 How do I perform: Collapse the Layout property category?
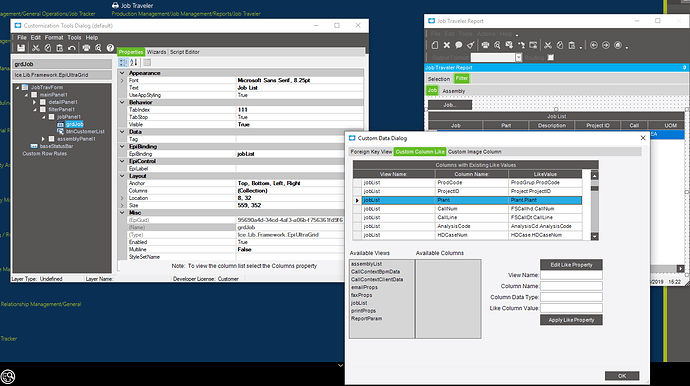(x=122, y=176)
